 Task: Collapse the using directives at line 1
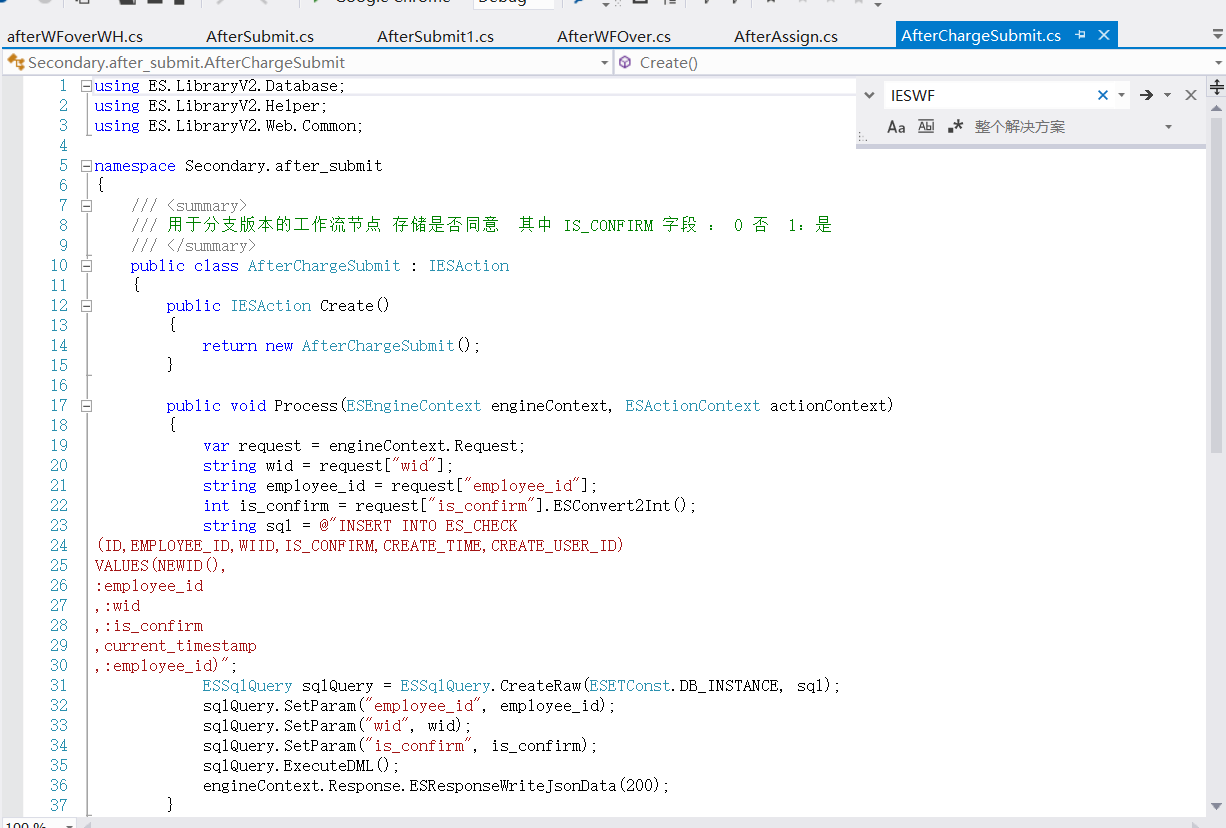86,86
